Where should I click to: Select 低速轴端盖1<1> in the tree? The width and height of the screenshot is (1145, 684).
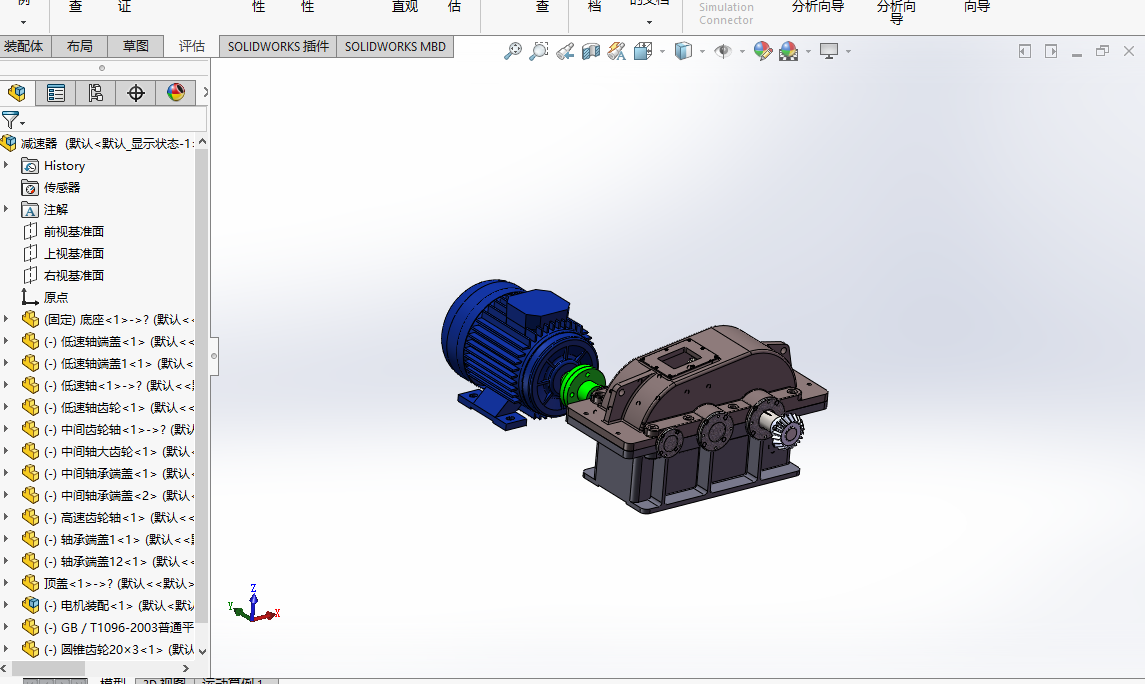click(119, 364)
